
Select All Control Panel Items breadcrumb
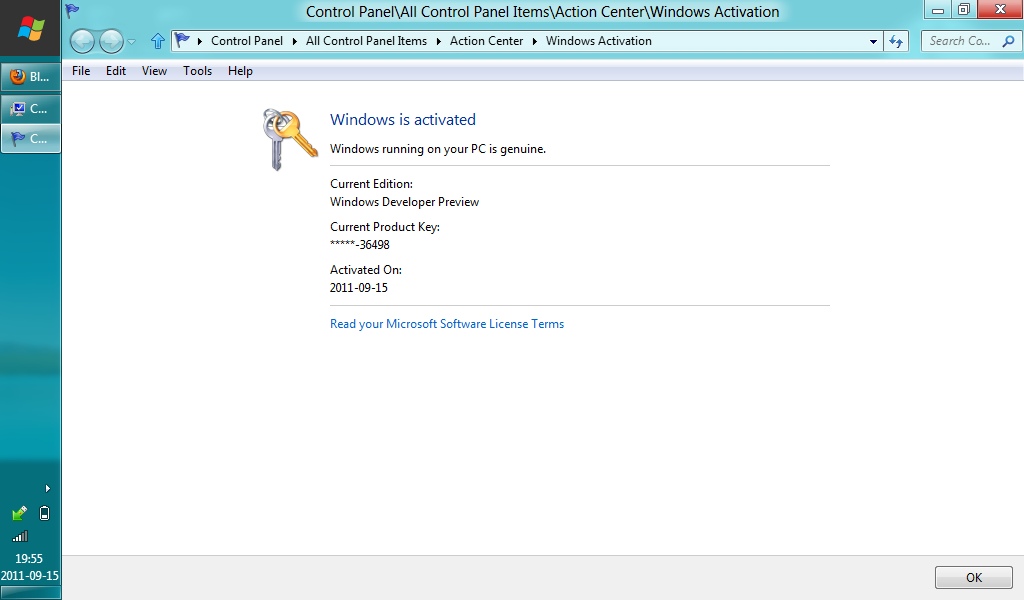click(x=366, y=40)
